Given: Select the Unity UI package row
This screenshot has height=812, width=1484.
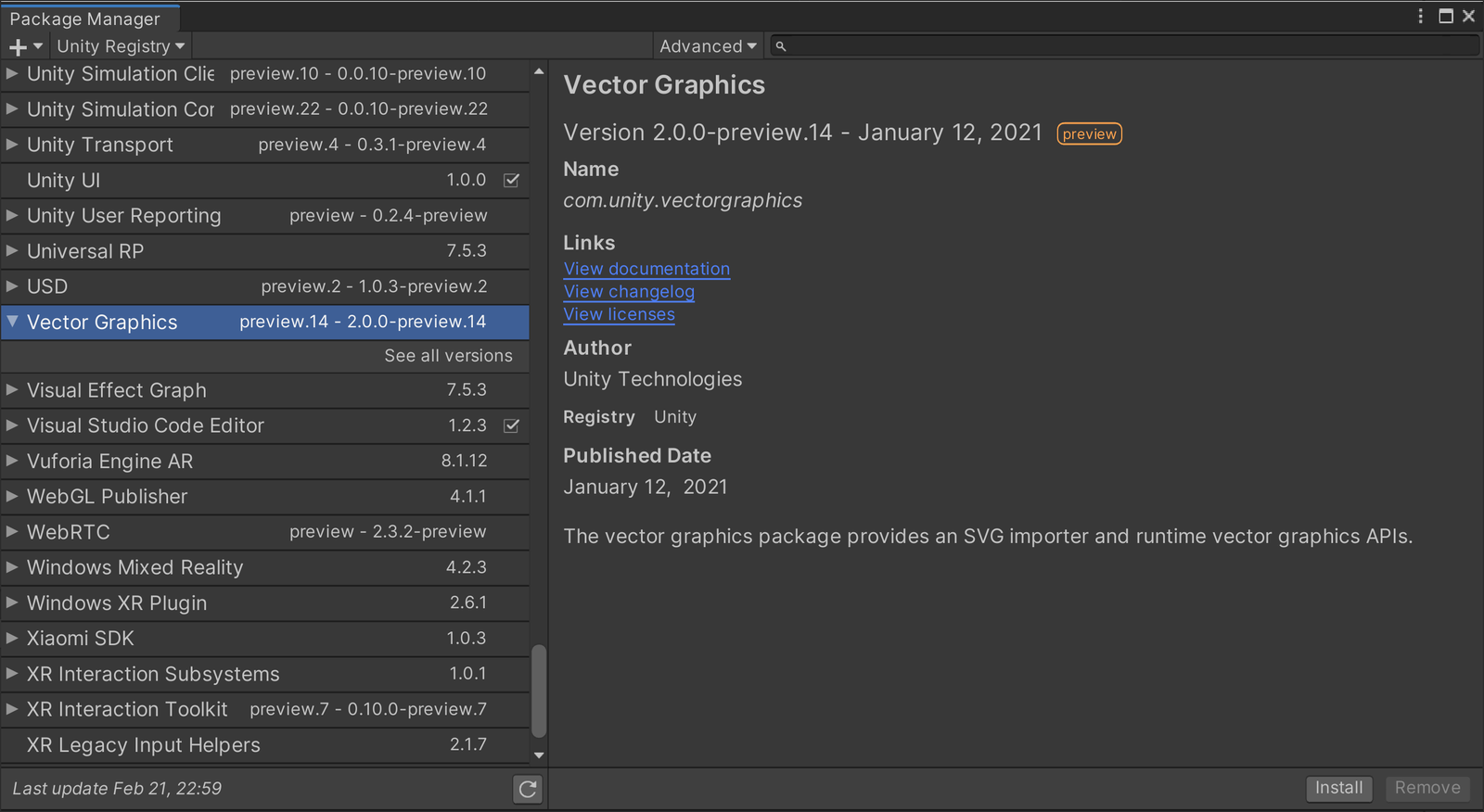Looking at the screenshot, I should click(x=265, y=180).
